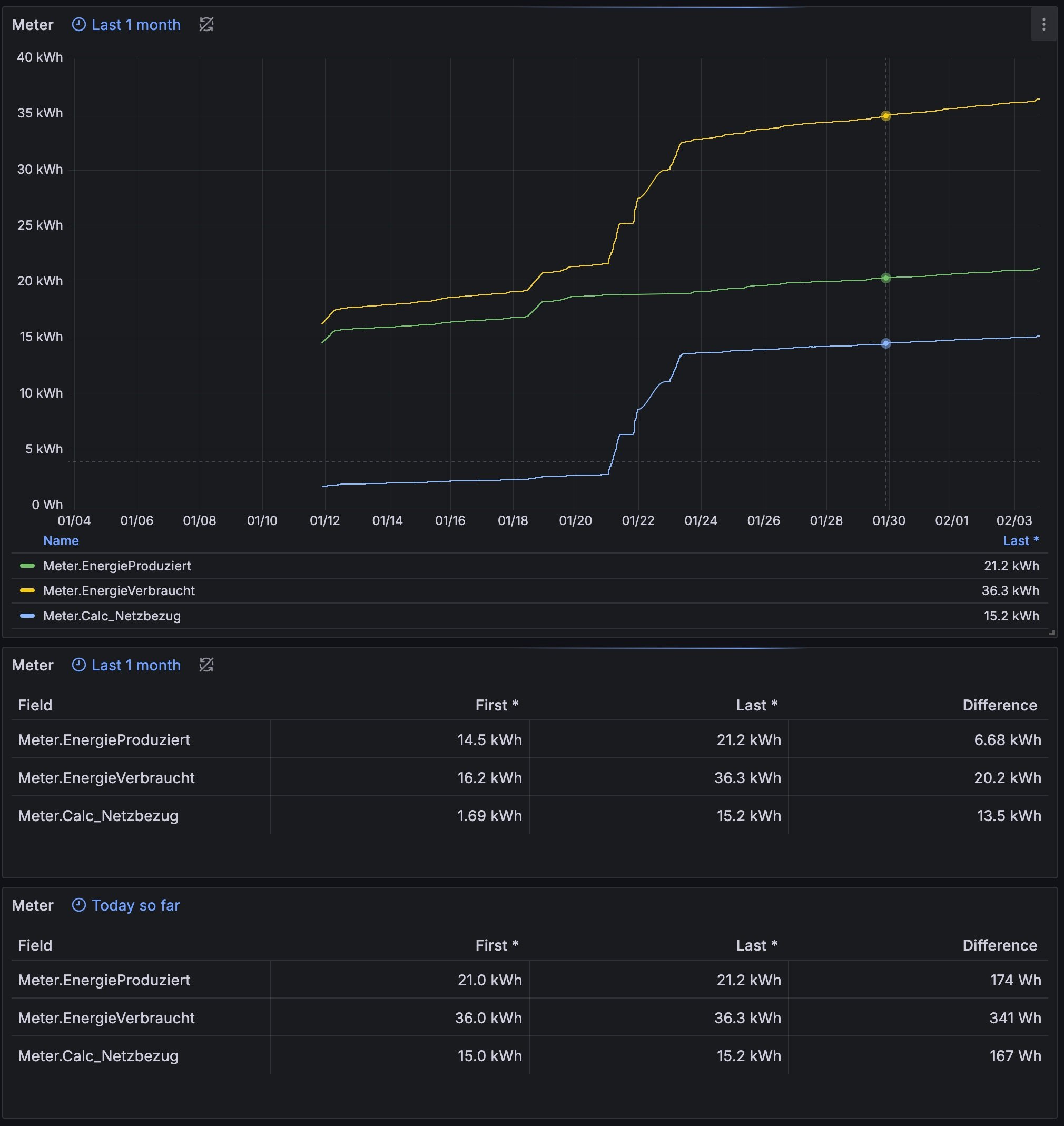Image resolution: width=1064 pixels, height=1126 pixels.
Task: Click the yellow data point on the graph
Action: (885, 116)
